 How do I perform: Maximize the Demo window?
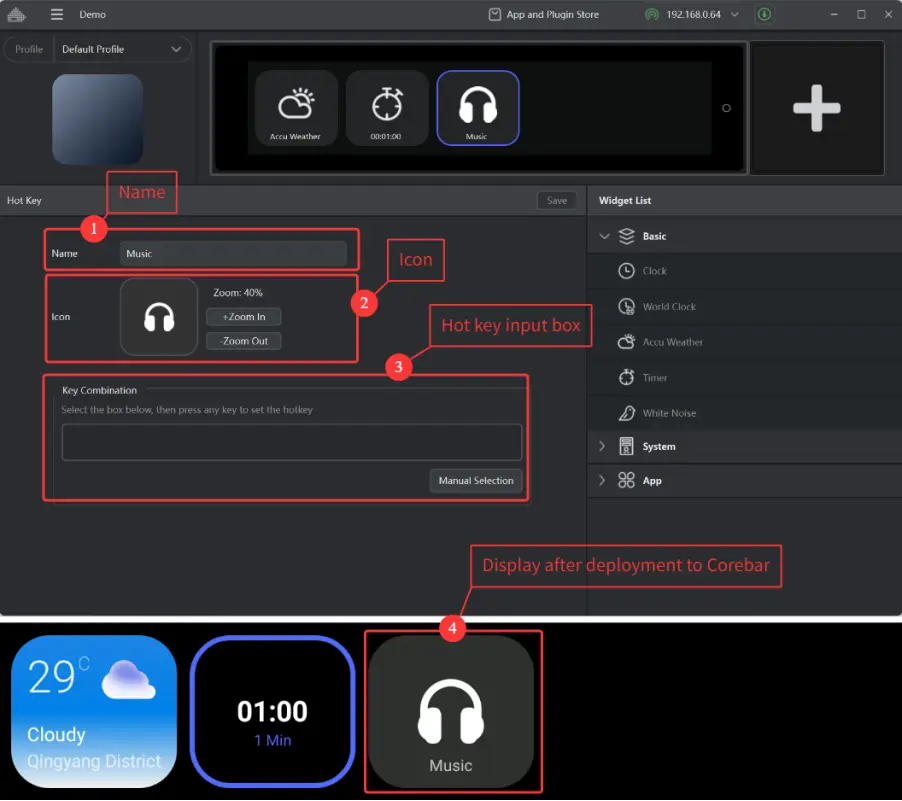coord(861,14)
